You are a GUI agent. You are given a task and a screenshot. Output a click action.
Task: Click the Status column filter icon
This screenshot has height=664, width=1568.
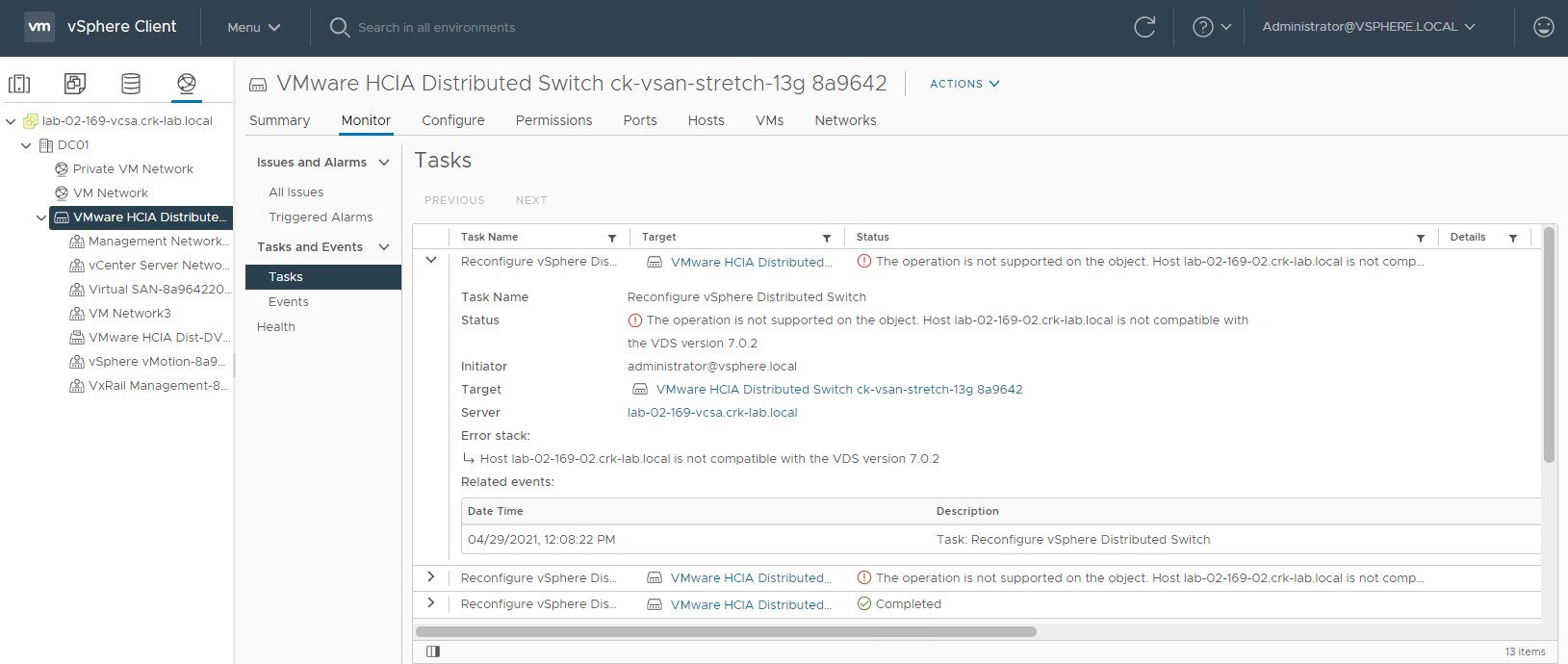click(1420, 238)
